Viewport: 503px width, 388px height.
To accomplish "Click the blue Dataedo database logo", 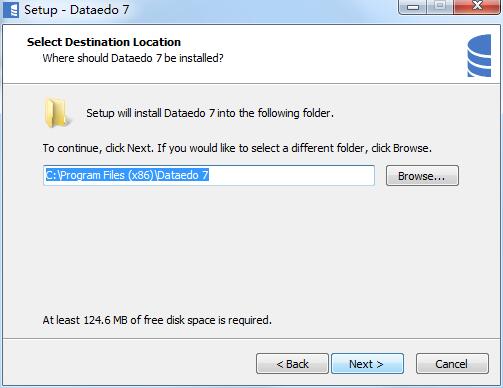I will (479, 56).
